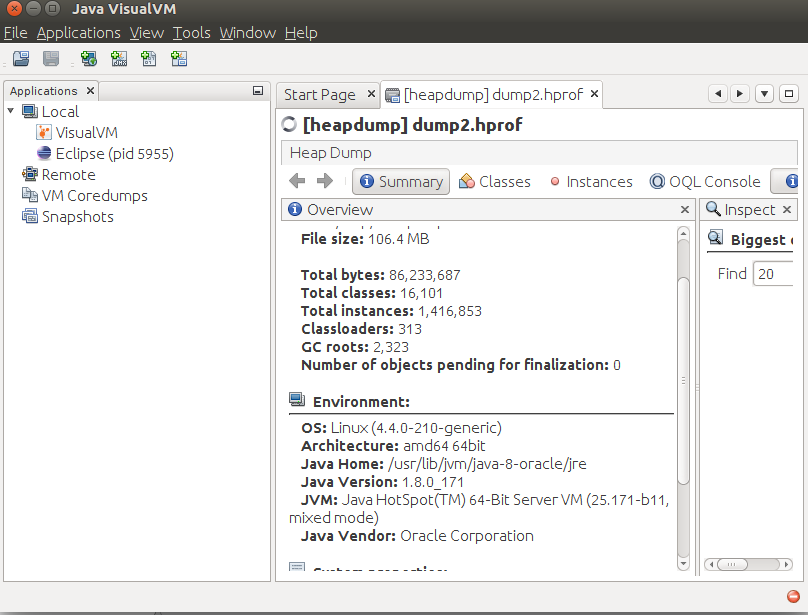Image resolution: width=808 pixels, height=615 pixels.
Task: Close the Overview section
Action: point(685,209)
